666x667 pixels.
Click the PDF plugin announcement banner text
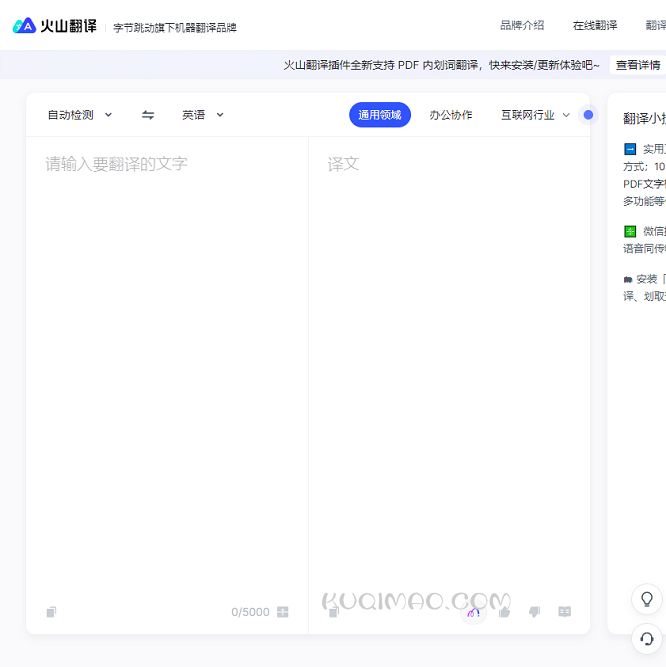pos(441,65)
